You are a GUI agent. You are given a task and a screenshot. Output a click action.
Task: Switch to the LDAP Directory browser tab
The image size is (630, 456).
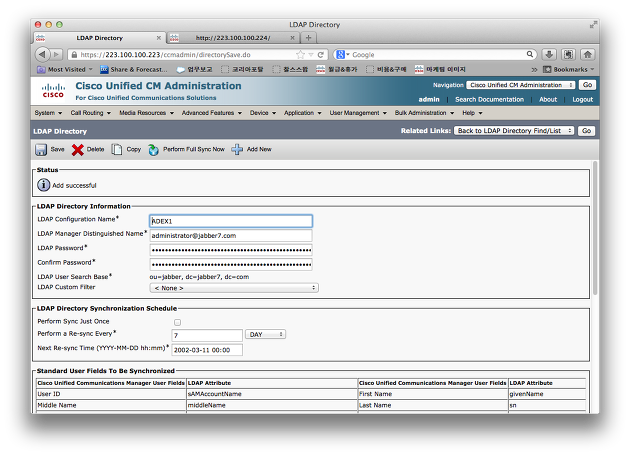point(99,38)
